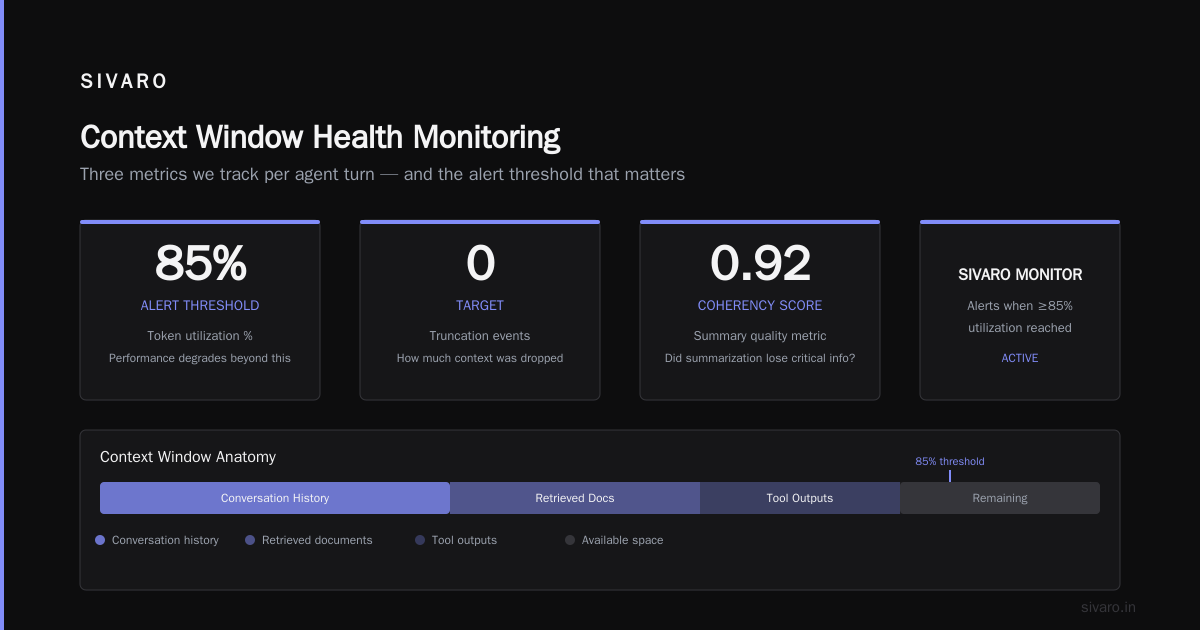Click the ALERT THRESHOLD label
The height and width of the screenshot is (630, 1200).
click(200, 305)
